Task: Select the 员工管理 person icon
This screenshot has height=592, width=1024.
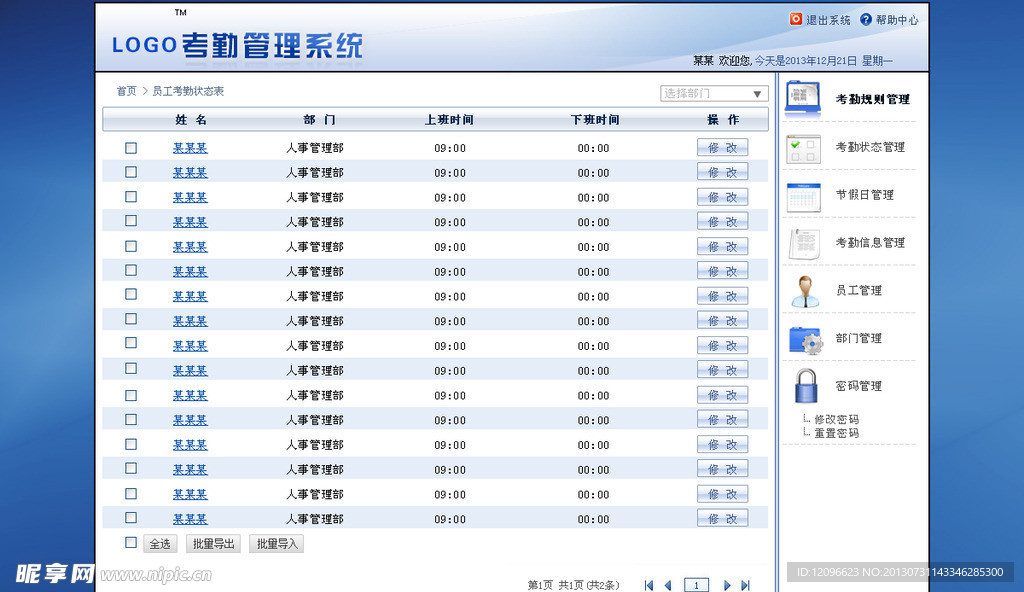Action: 804,291
